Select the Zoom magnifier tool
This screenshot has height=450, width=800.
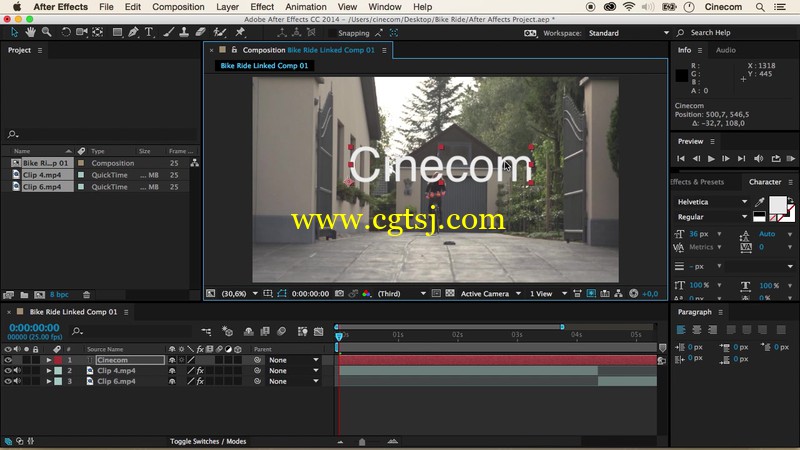pyautogui.click(x=46, y=33)
